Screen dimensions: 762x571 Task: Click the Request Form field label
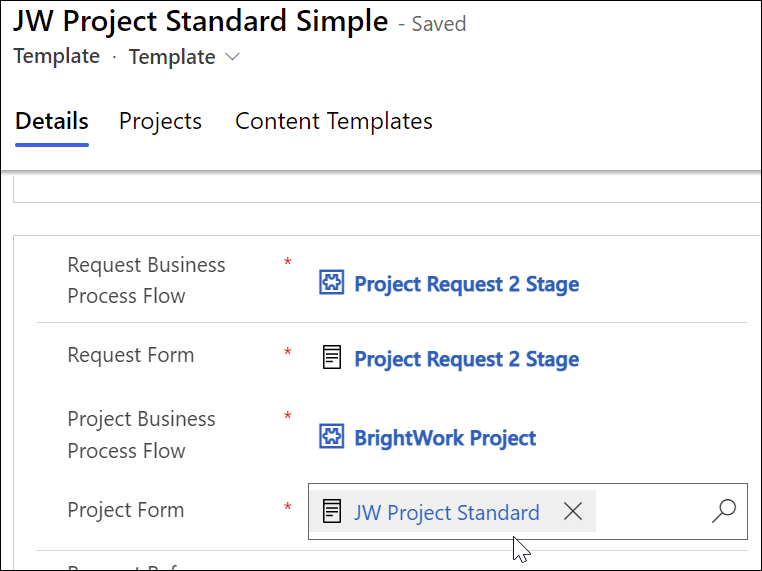[130, 355]
